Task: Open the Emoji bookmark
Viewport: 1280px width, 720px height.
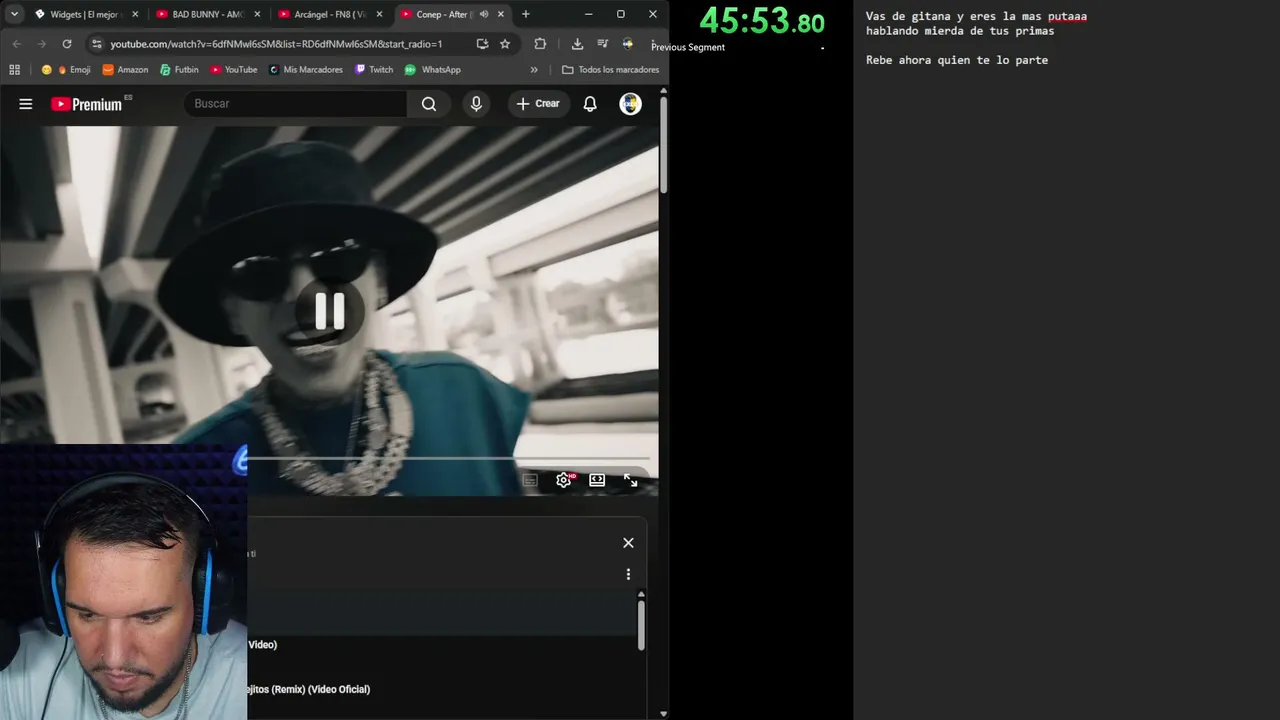Action: (65, 70)
